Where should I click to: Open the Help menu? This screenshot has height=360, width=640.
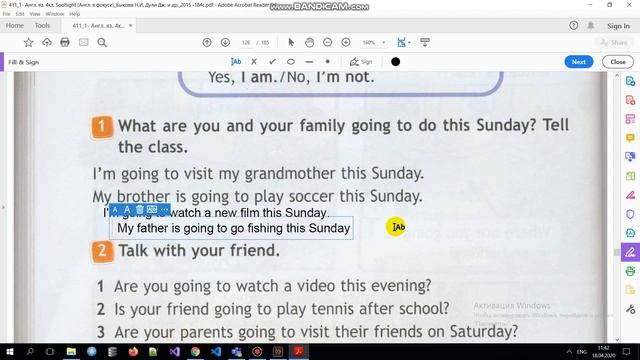74,14
